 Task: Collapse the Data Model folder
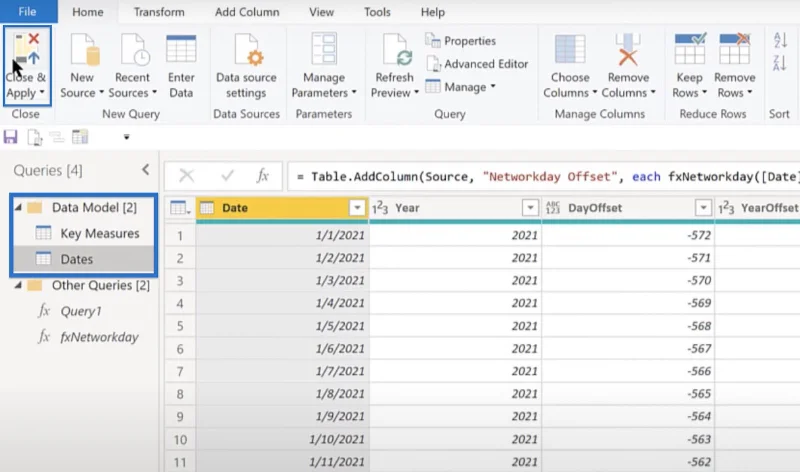click(18, 208)
